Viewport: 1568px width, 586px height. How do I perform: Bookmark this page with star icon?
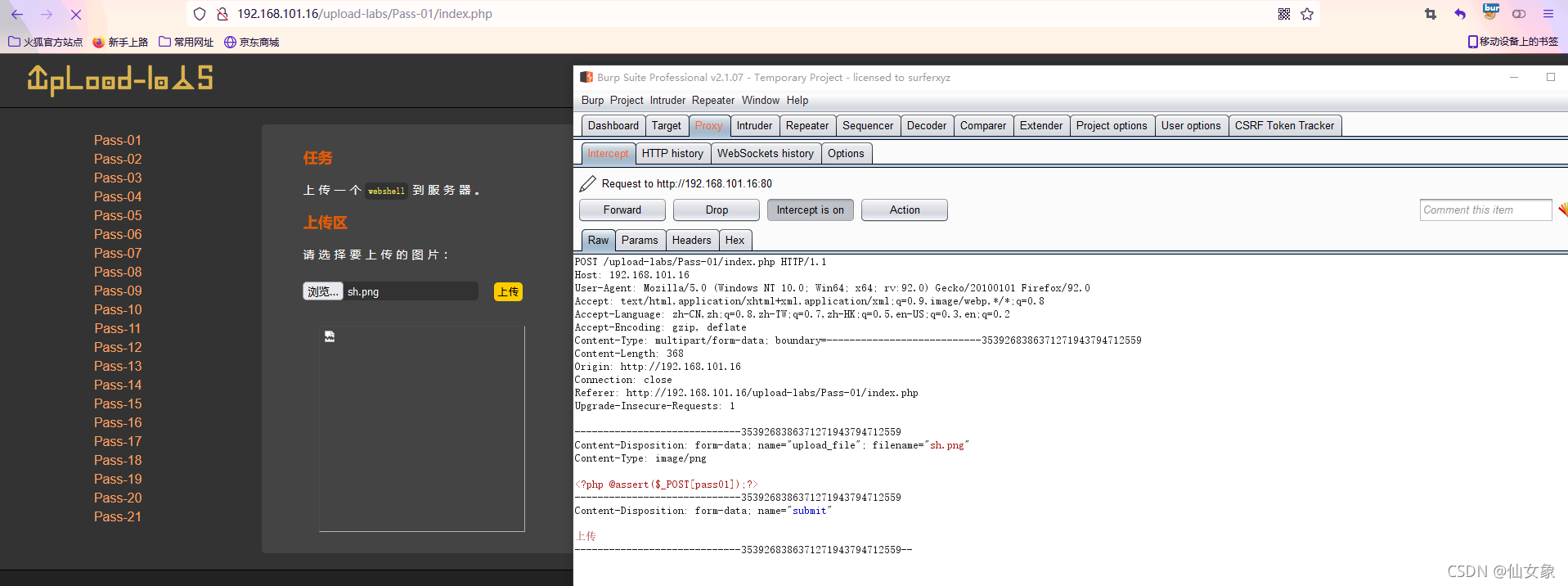[1307, 14]
